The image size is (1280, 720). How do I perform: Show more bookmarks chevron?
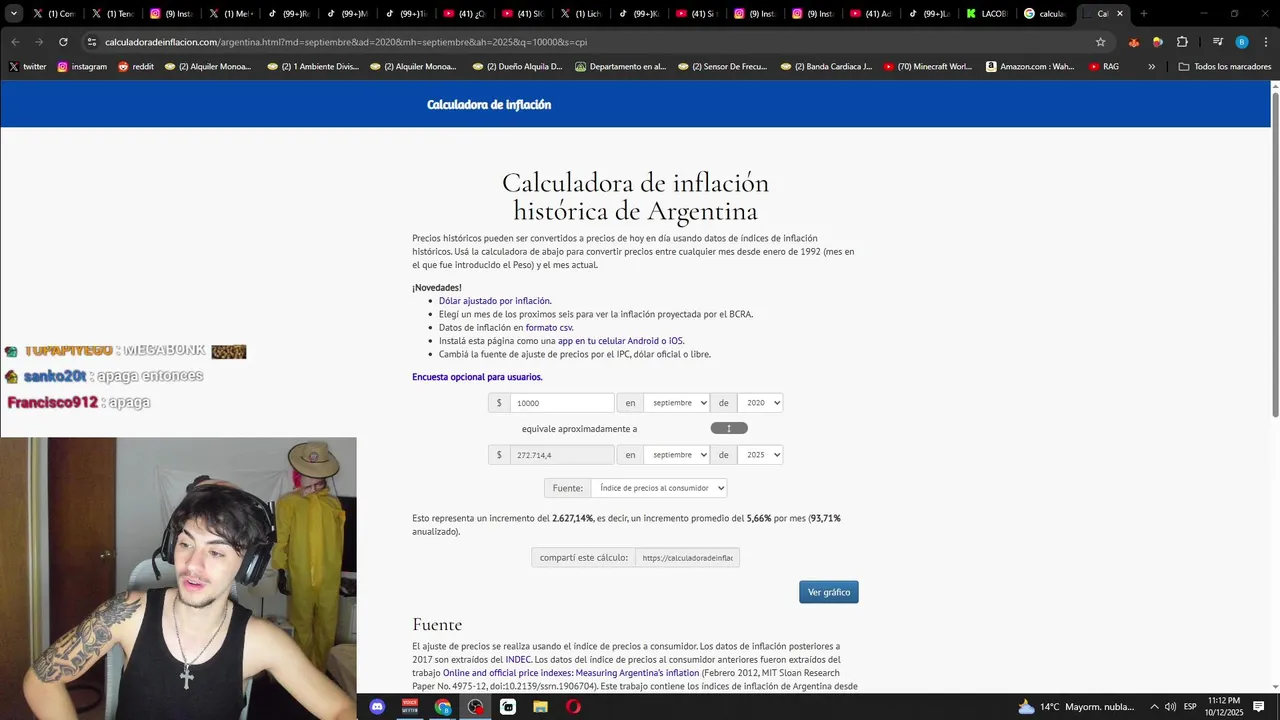click(1151, 67)
